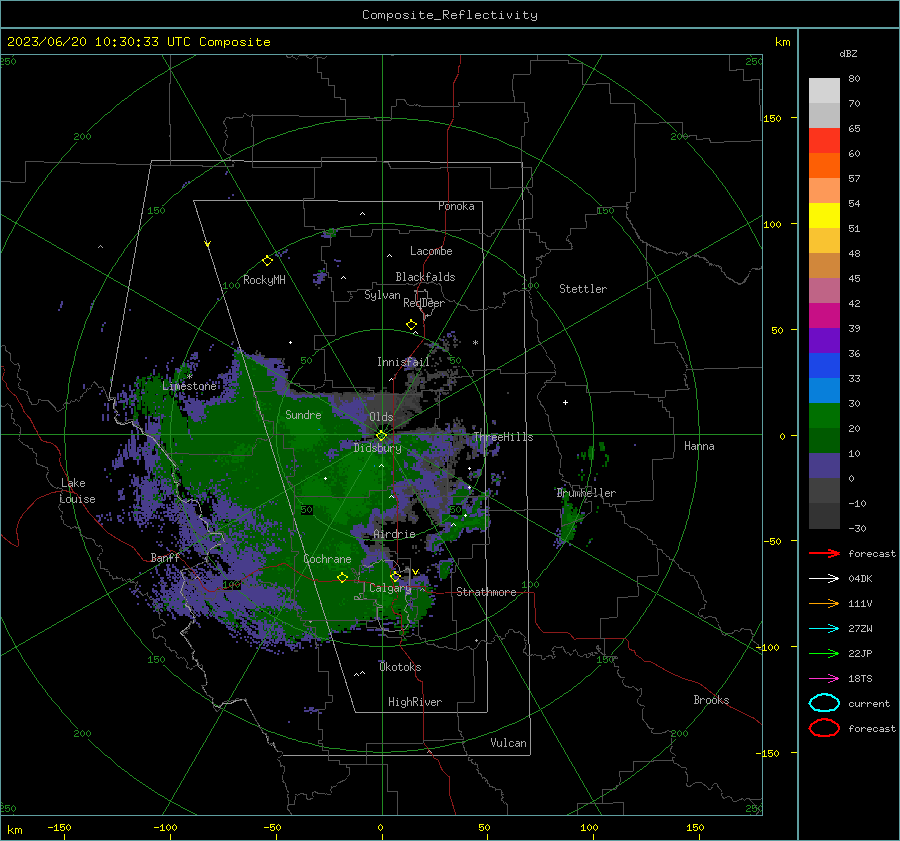Click the ThreeHills label on the map
The width and height of the screenshot is (900, 841).
(x=503, y=437)
